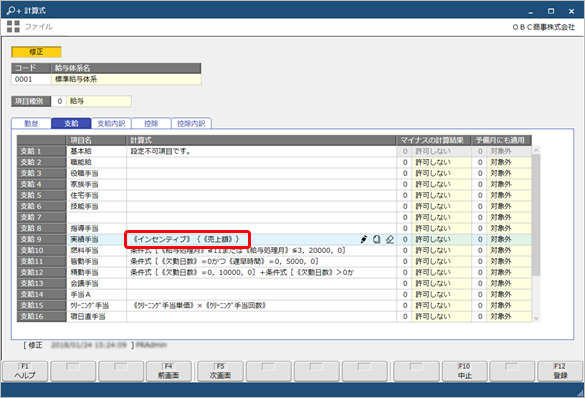The height and width of the screenshot is (398, 585).
Task: Click 対象外 in the 支給 3 row
Action: coord(509,173)
